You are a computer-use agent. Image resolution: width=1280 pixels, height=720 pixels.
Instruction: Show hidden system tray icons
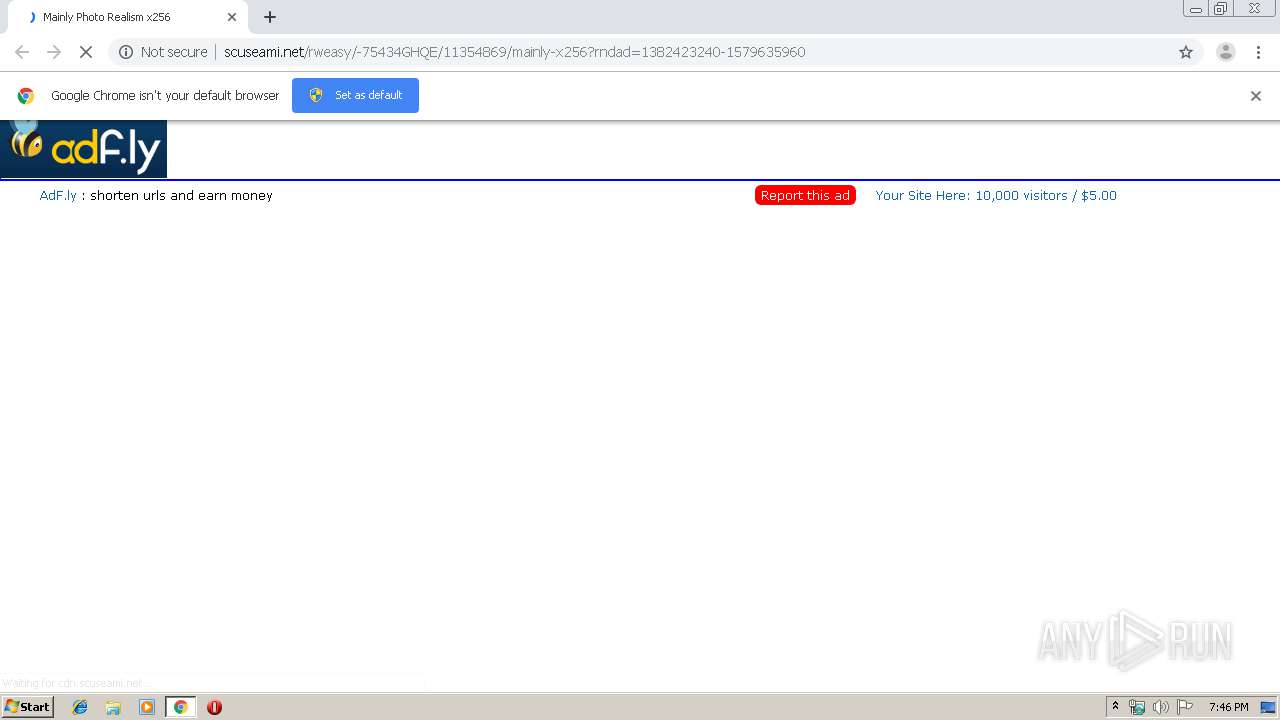(1116, 707)
